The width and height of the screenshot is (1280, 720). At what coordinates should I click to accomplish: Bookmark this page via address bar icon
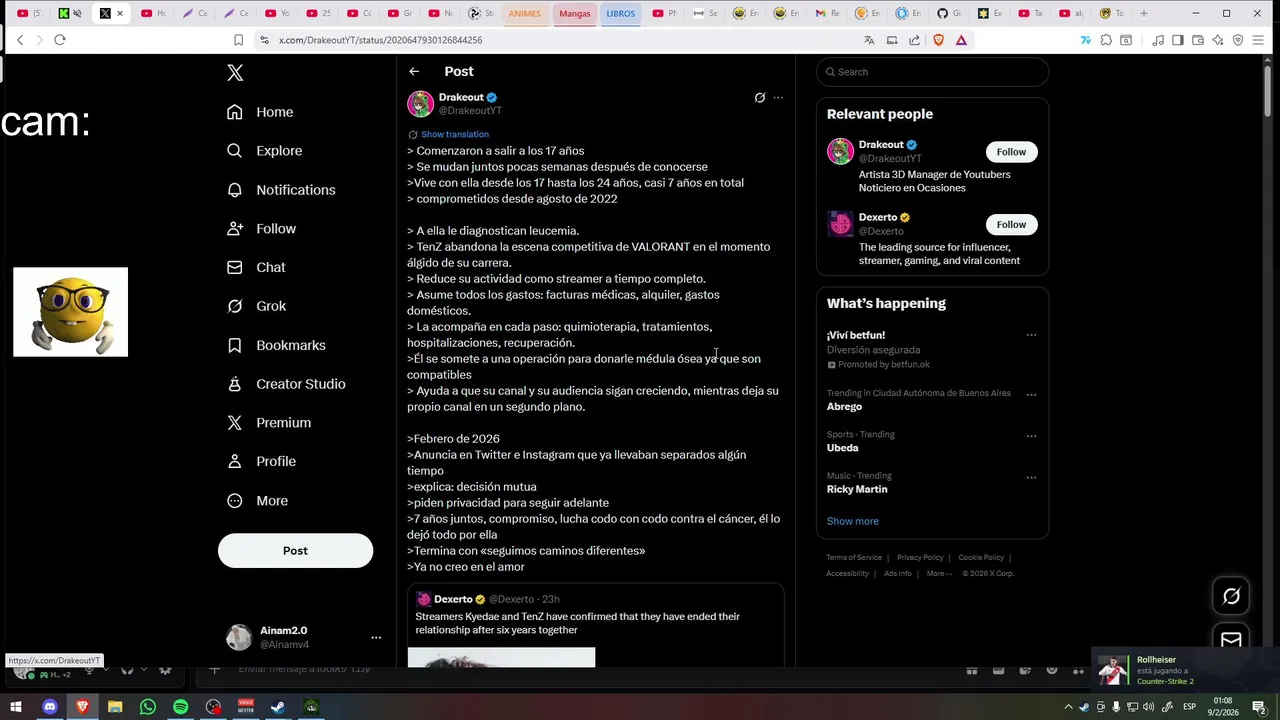(238, 40)
